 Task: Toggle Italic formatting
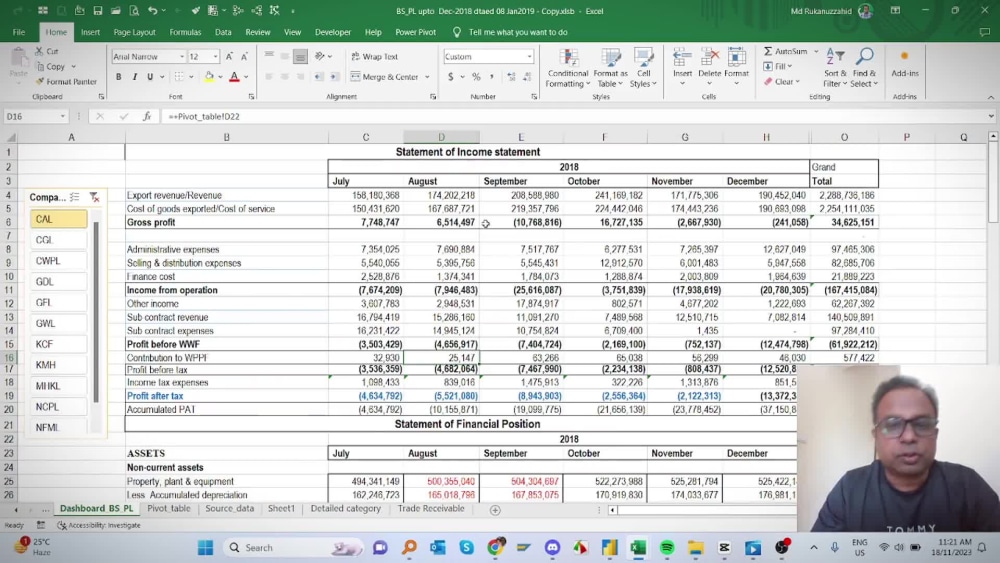pos(135,77)
